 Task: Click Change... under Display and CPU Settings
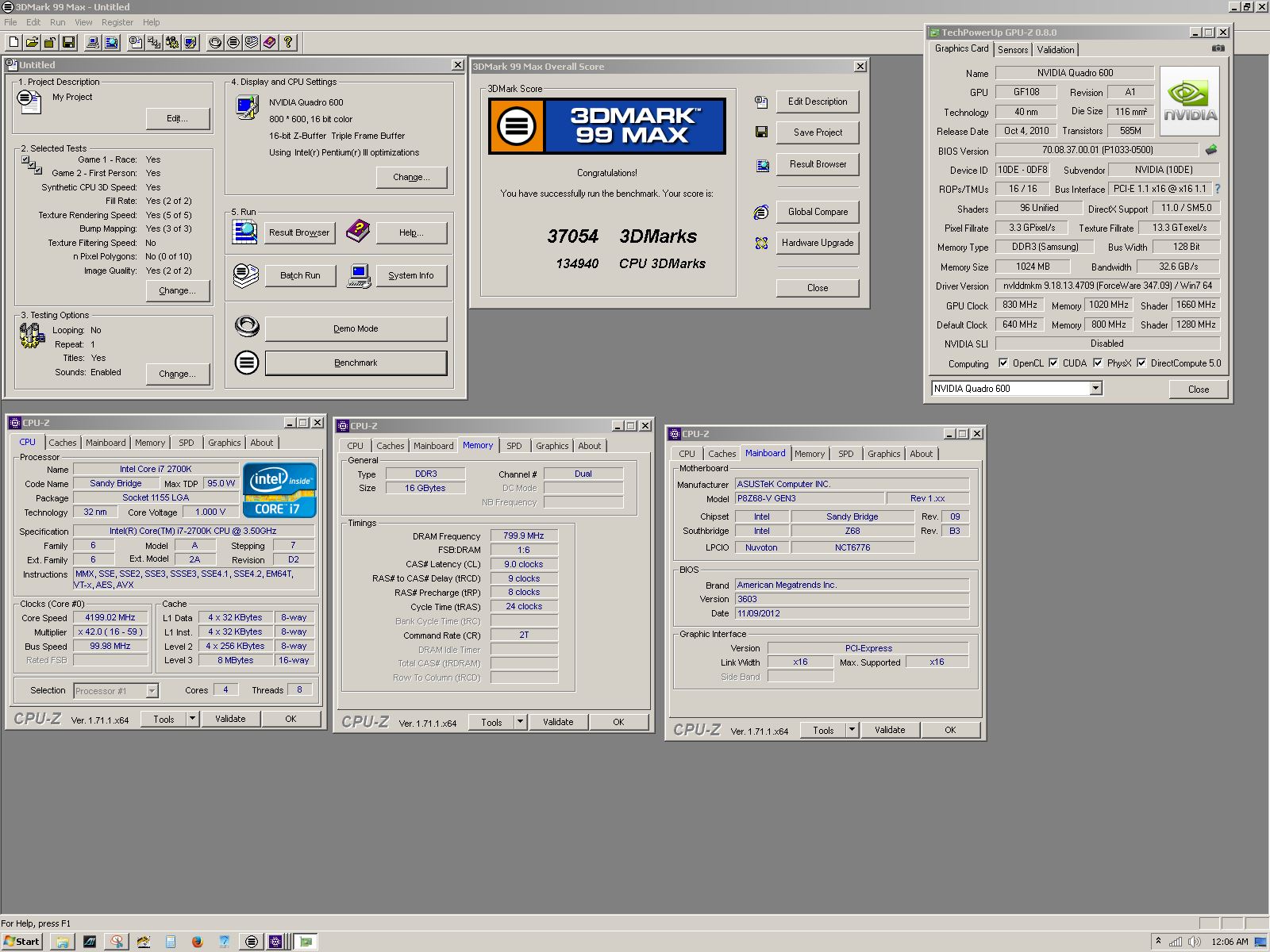tap(411, 177)
